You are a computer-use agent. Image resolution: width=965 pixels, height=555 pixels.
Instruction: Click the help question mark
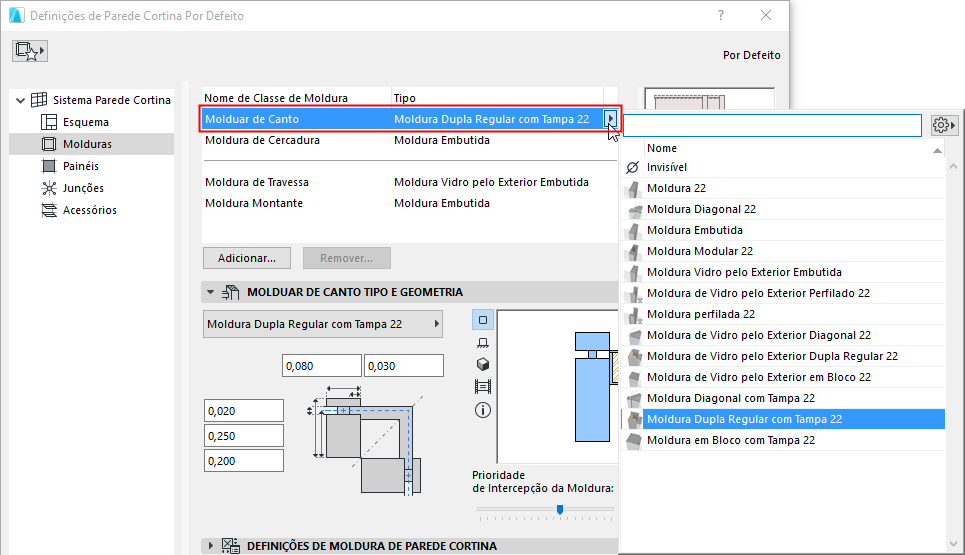(721, 15)
